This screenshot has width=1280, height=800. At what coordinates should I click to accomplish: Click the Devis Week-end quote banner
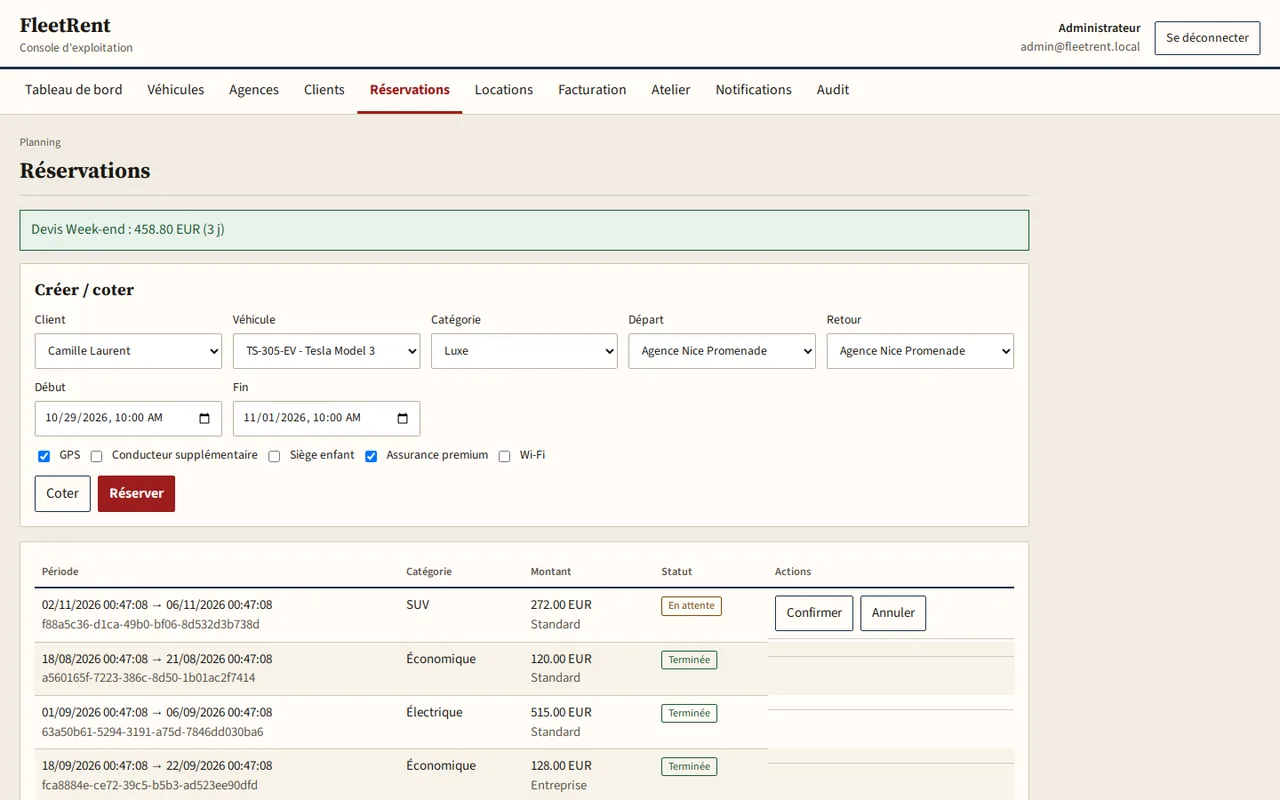(x=524, y=230)
